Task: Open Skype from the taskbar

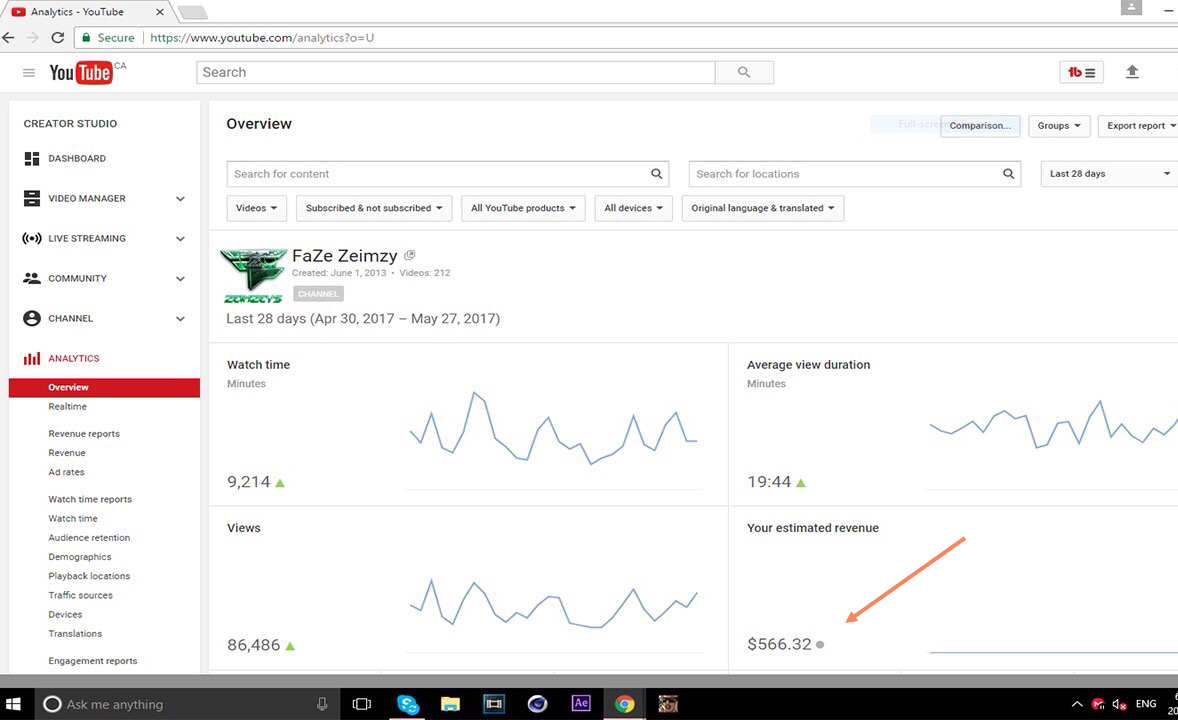Action: pos(407,704)
